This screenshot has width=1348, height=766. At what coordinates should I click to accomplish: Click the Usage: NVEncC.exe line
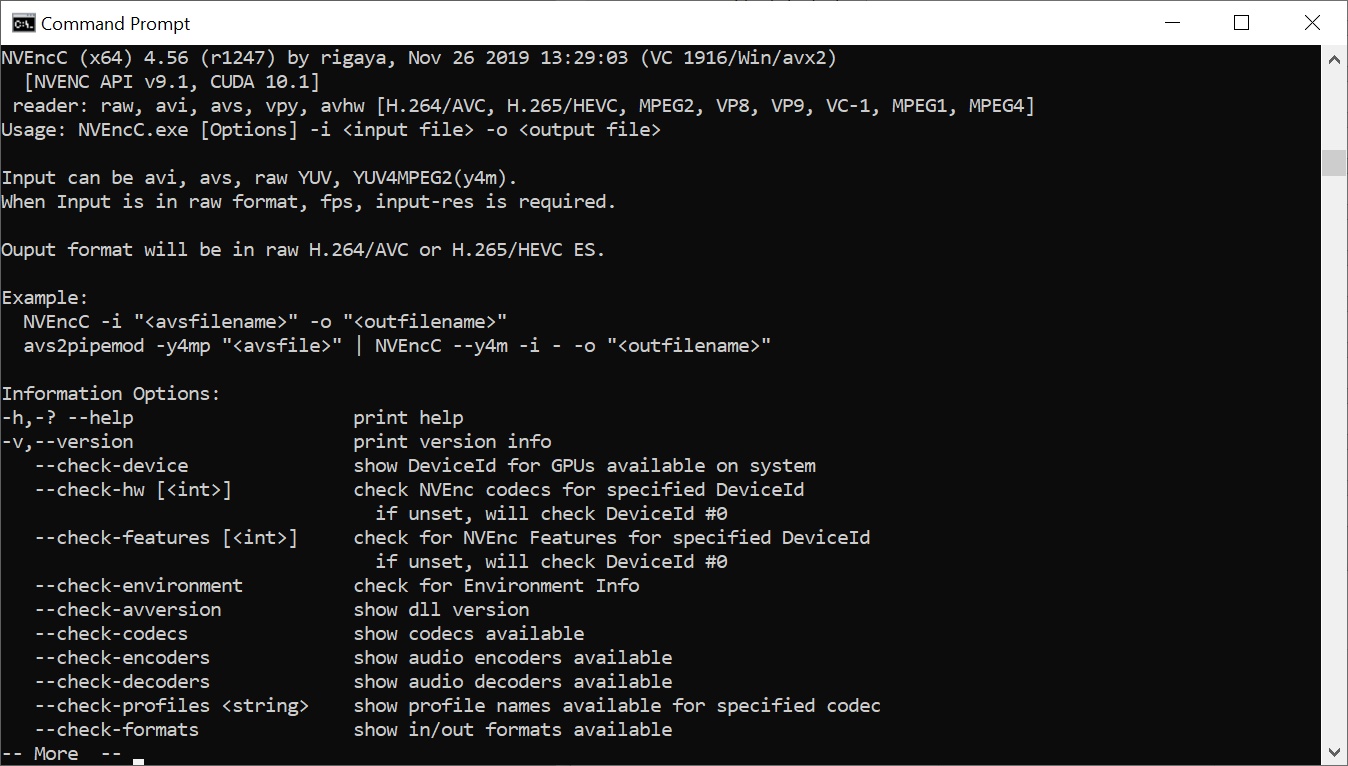tap(331, 130)
